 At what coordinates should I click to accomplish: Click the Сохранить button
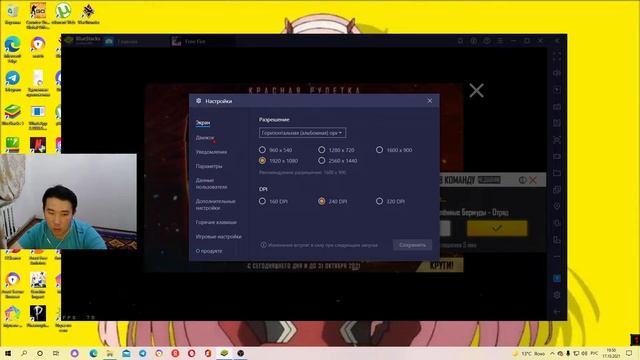[x=412, y=245]
